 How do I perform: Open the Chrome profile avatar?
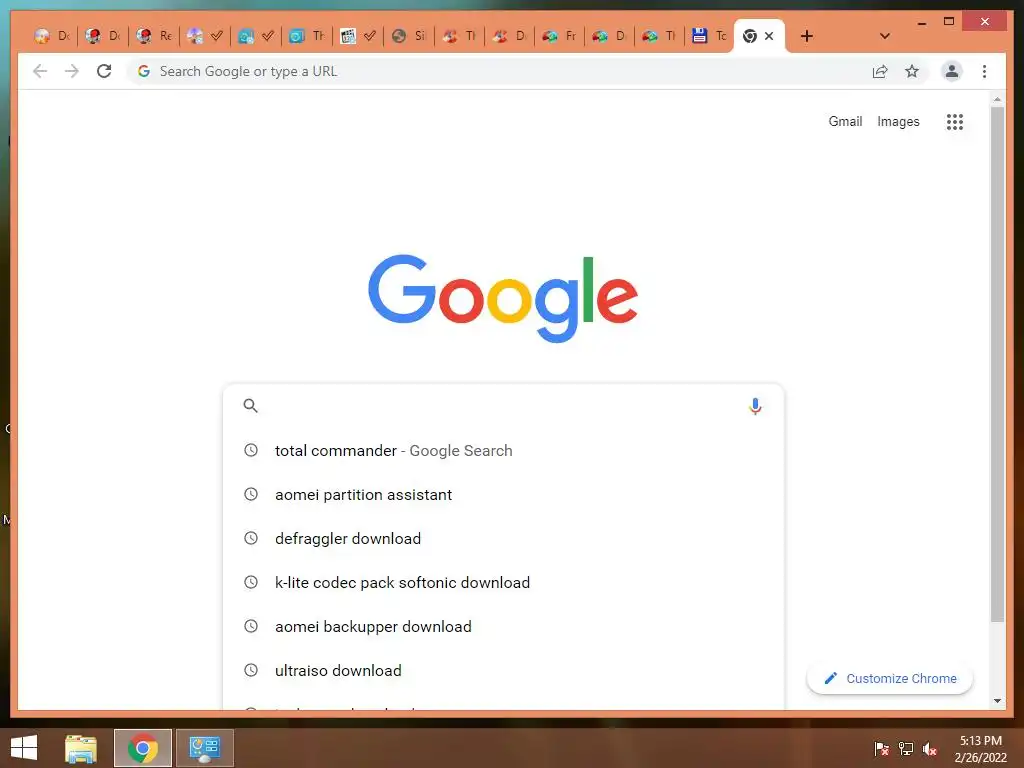pos(952,71)
